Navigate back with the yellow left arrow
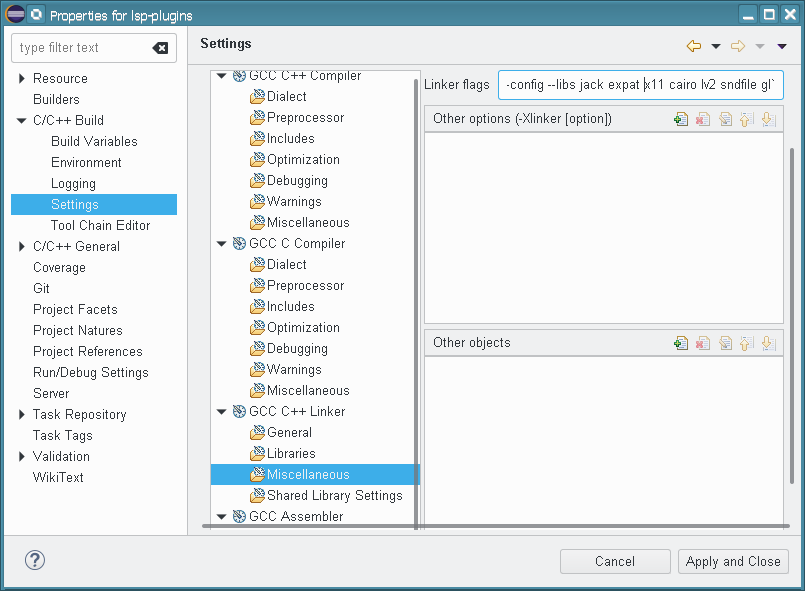 tap(694, 46)
